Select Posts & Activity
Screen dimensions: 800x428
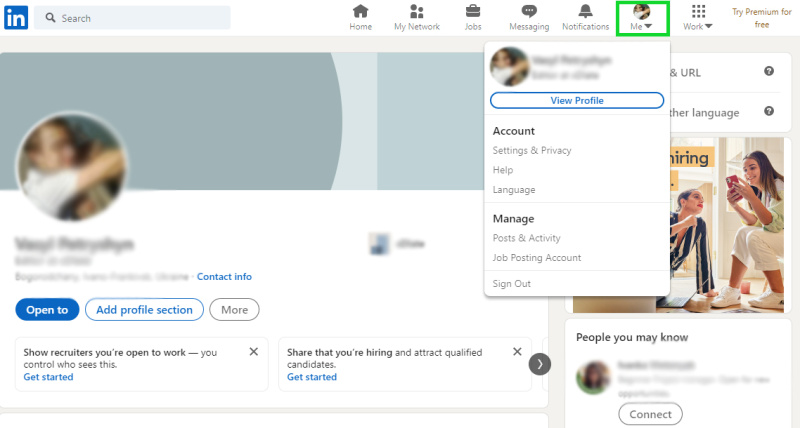coord(526,238)
